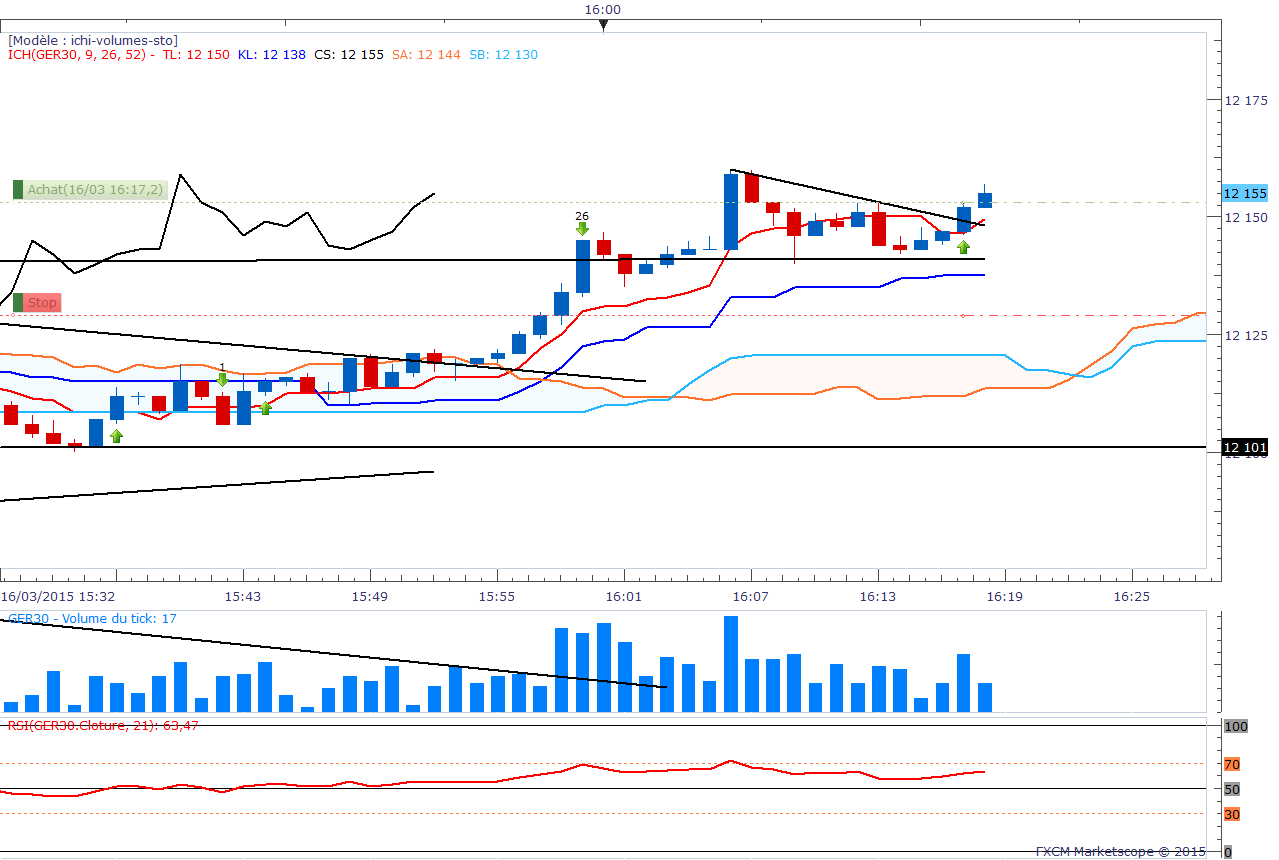Click the RSI 30 oversold level tag
This screenshot has height=860, width=1279.
(1232, 814)
